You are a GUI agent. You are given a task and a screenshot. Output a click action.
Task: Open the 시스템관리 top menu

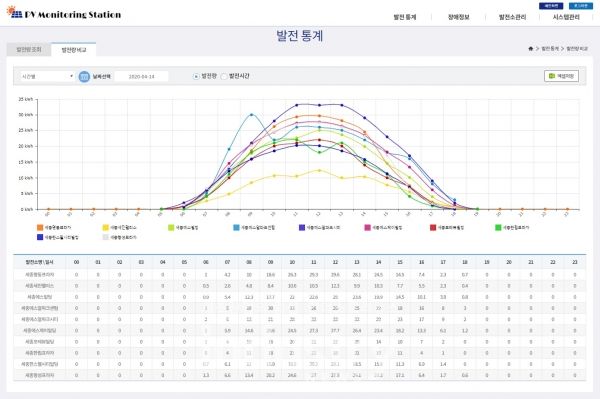(x=566, y=17)
